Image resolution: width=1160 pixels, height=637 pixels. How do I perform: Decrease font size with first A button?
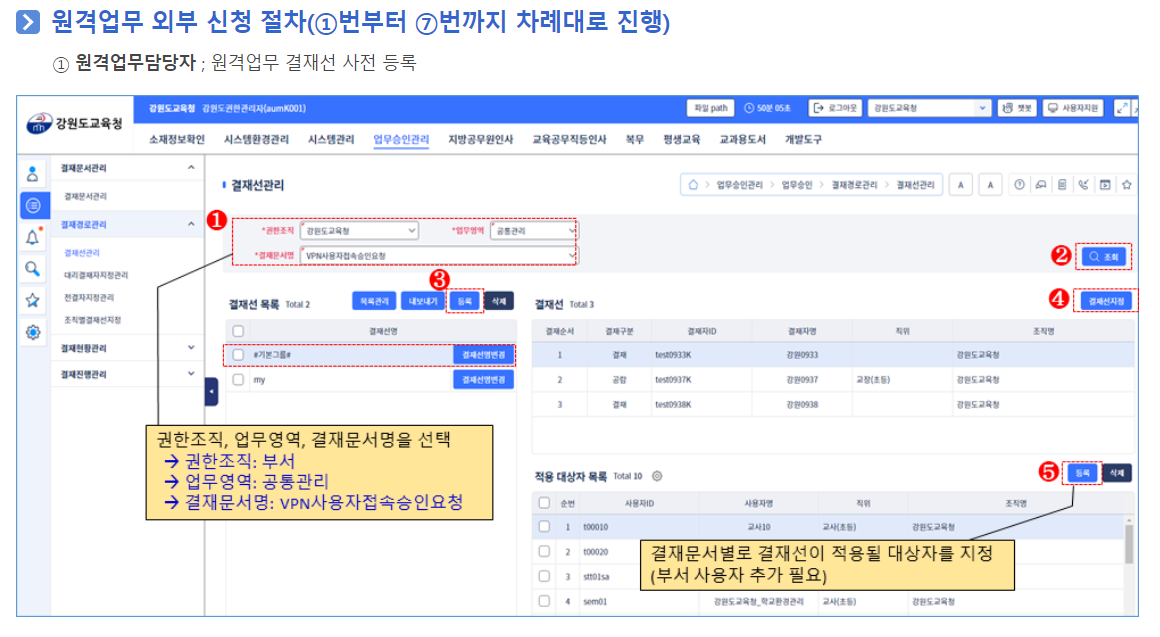tap(961, 185)
